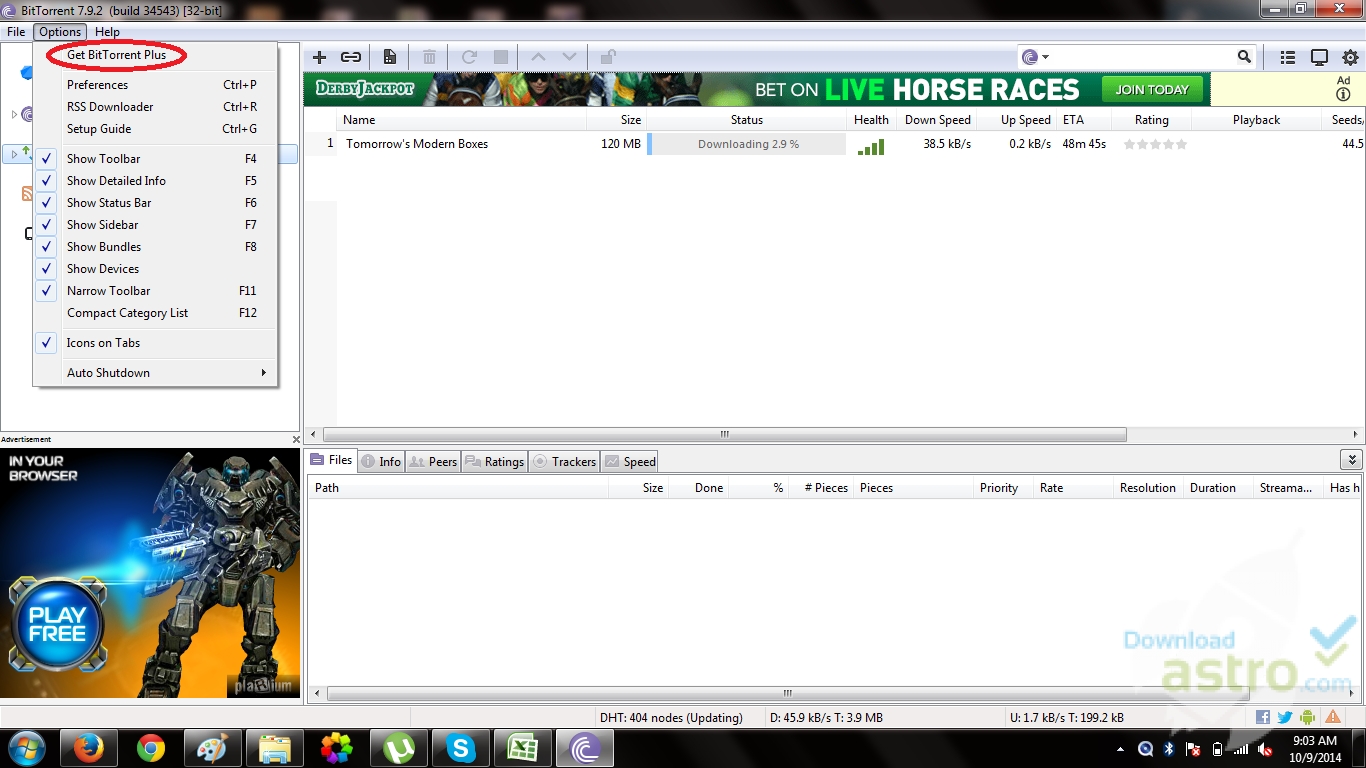Image resolution: width=1366 pixels, height=768 pixels.
Task: Switch to the Ratings tab
Action: click(494, 461)
